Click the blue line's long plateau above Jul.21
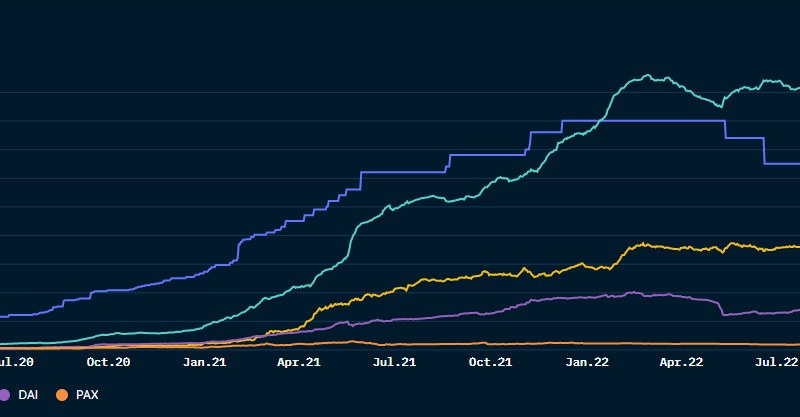800x417 pixels. coord(400,172)
